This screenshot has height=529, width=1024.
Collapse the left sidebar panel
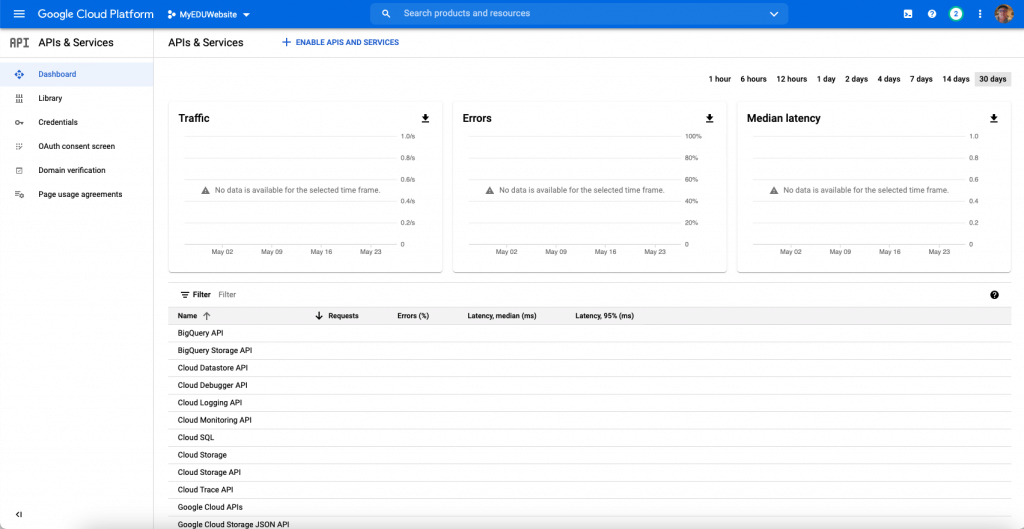click(x=19, y=515)
